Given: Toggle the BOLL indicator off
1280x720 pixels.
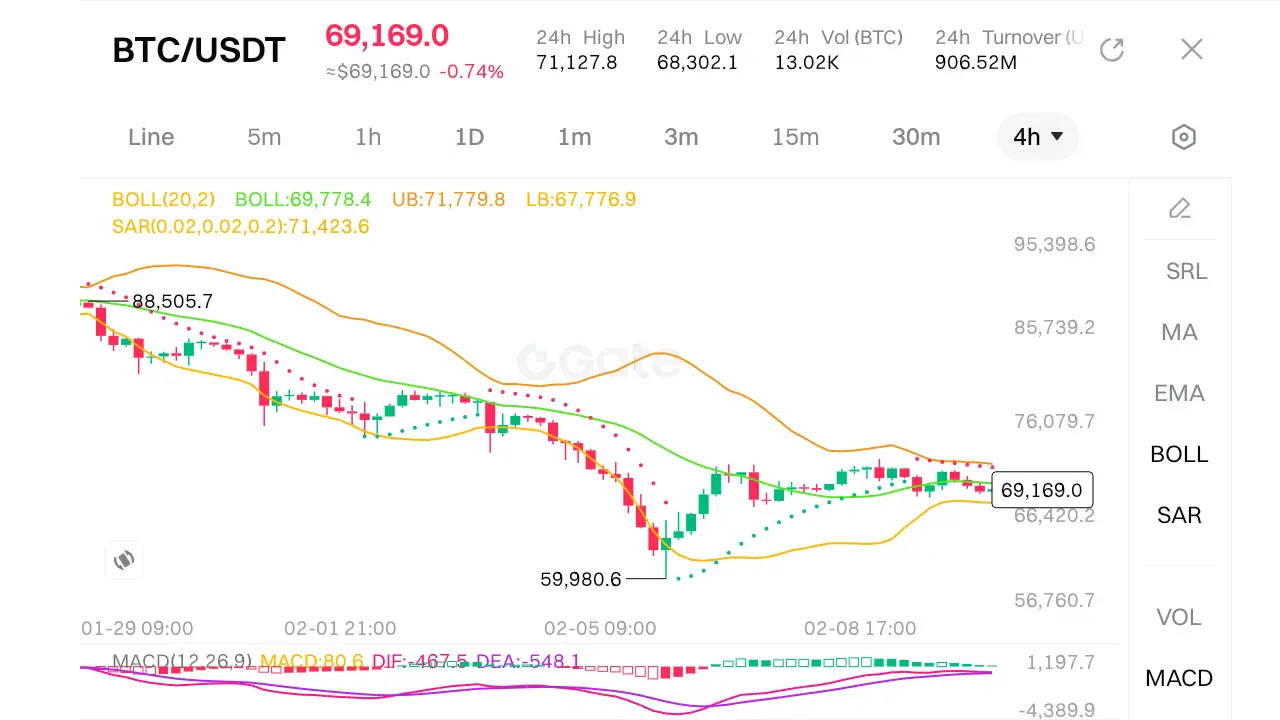Looking at the screenshot, I should point(1179,454).
